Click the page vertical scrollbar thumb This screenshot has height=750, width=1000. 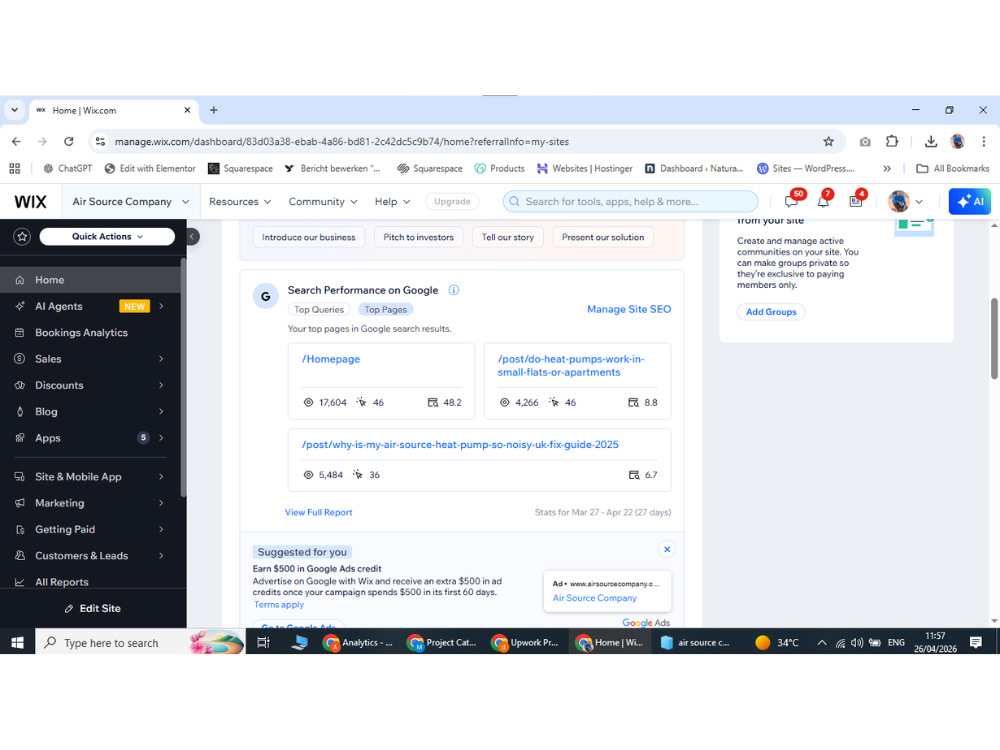(994, 338)
